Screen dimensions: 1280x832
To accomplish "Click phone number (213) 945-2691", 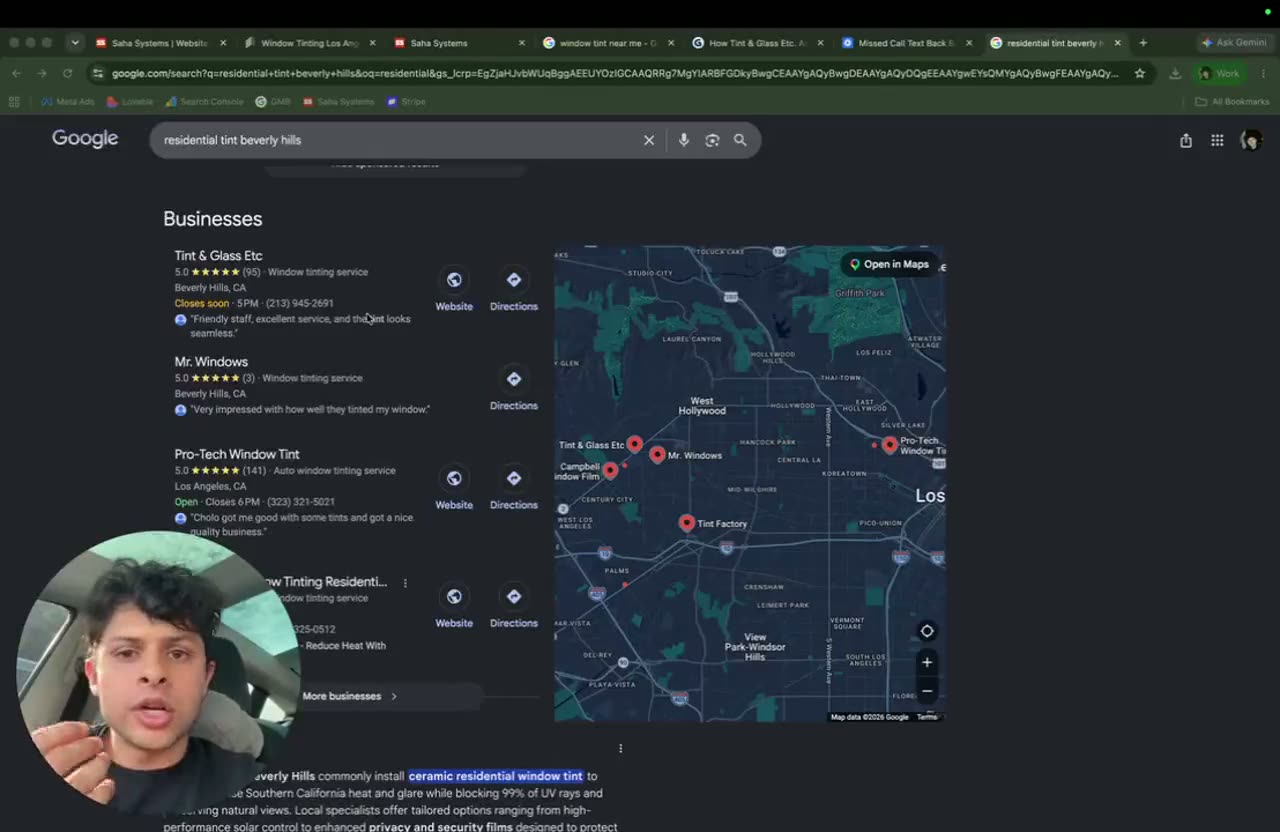I will [300, 303].
